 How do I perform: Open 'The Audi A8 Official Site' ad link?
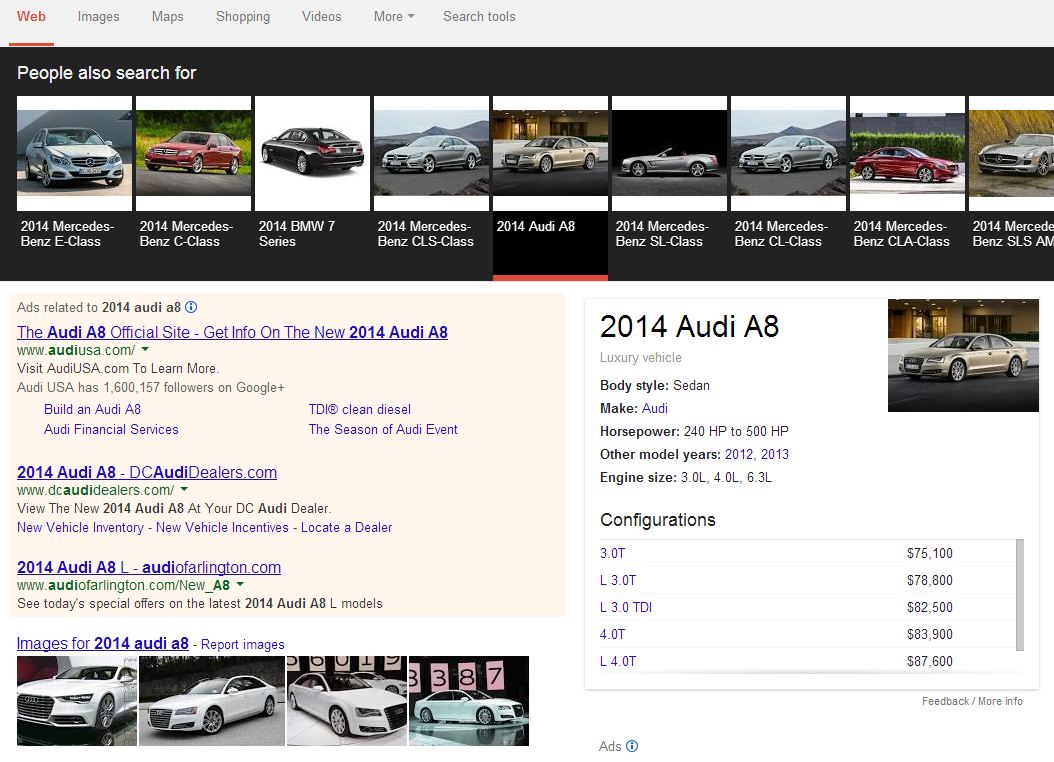pos(232,332)
